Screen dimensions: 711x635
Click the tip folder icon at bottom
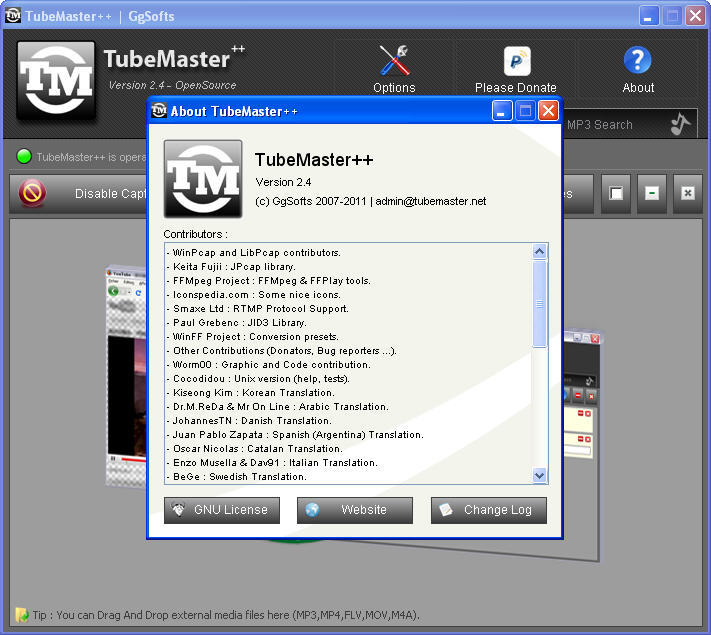click(x=22, y=615)
